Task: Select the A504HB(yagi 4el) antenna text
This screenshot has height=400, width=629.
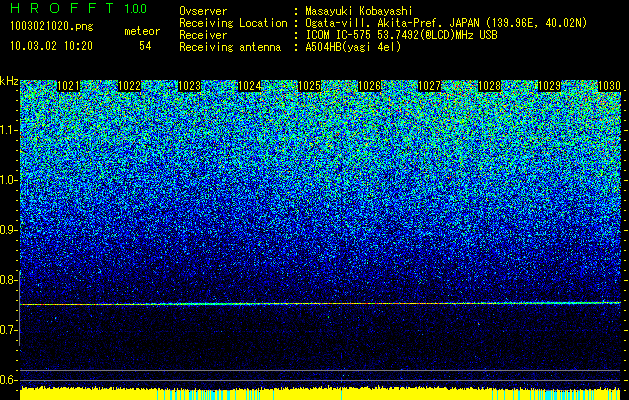Action: pos(353,47)
